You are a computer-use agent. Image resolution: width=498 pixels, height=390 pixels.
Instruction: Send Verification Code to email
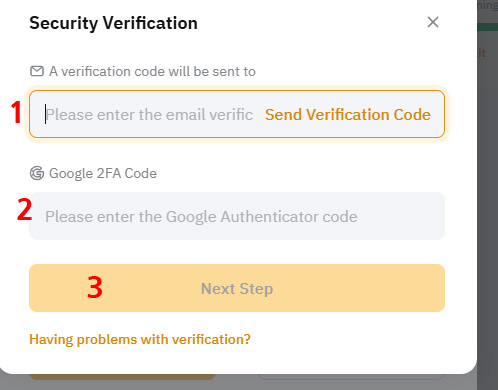pyautogui.click(x=348, y=114)
